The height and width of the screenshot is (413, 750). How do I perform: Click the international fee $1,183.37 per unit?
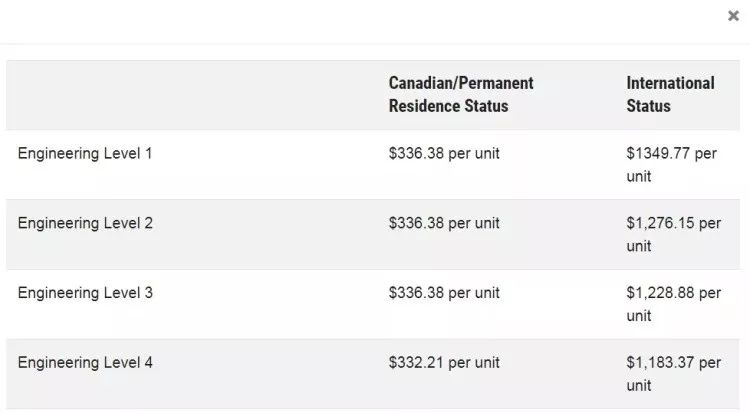673,374
